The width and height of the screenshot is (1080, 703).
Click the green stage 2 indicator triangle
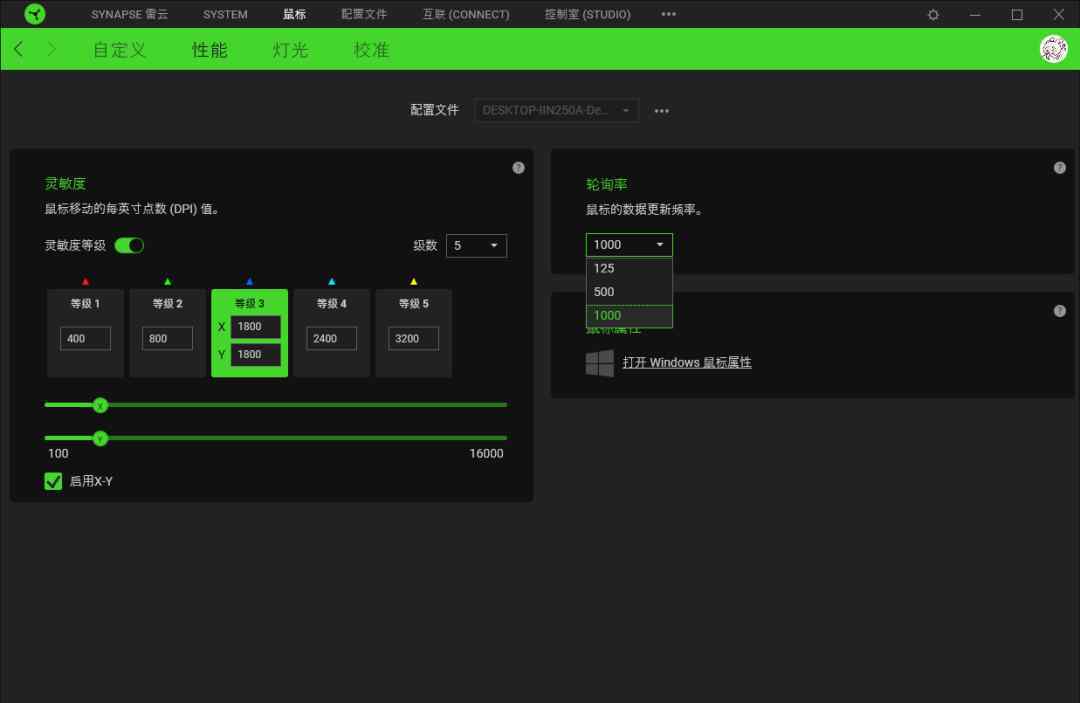pyautogui.click(x=167, y=282)
